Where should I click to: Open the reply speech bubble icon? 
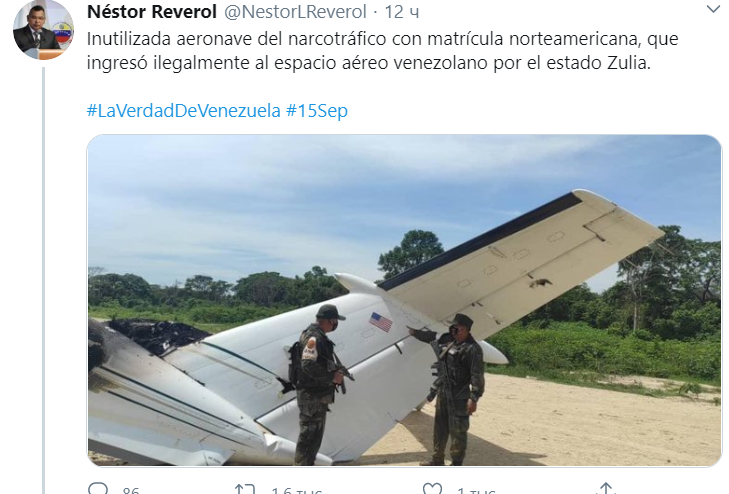(98, 489)
